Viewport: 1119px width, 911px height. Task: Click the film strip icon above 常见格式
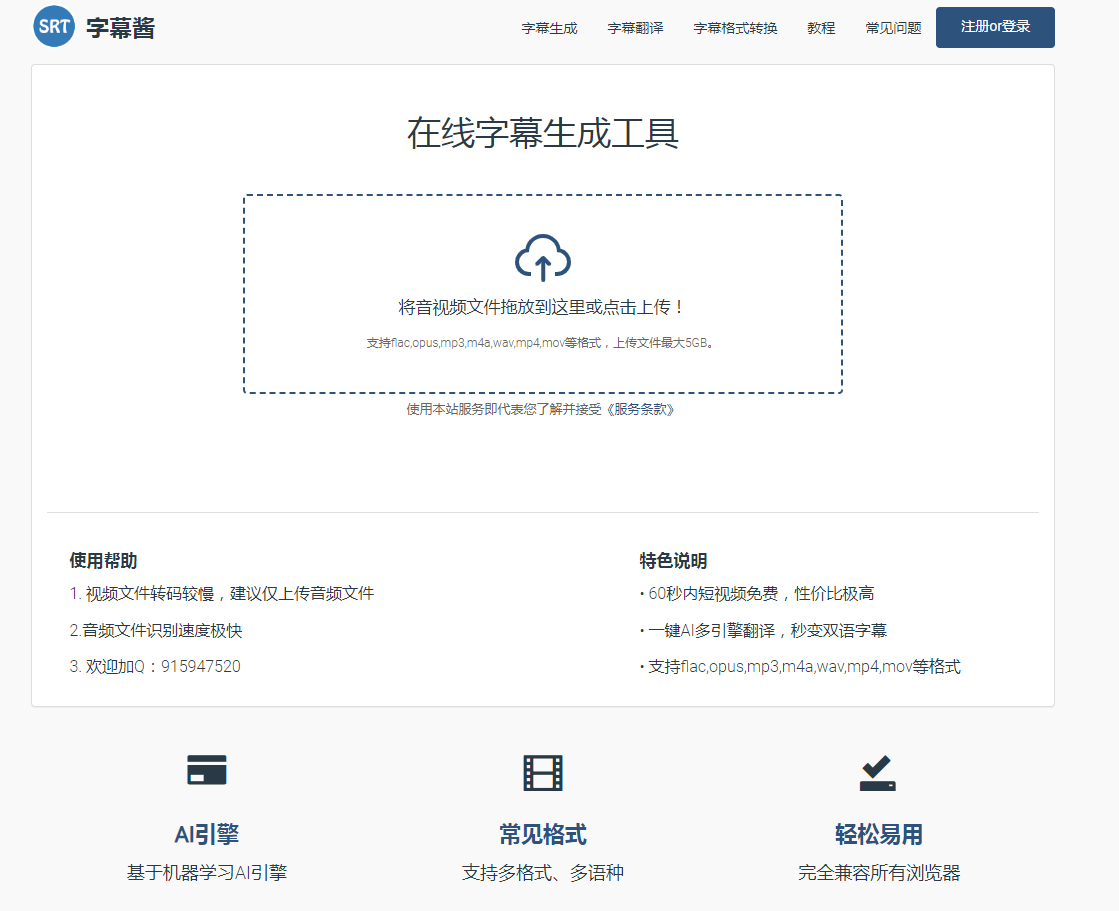click(x=543, y=773)
